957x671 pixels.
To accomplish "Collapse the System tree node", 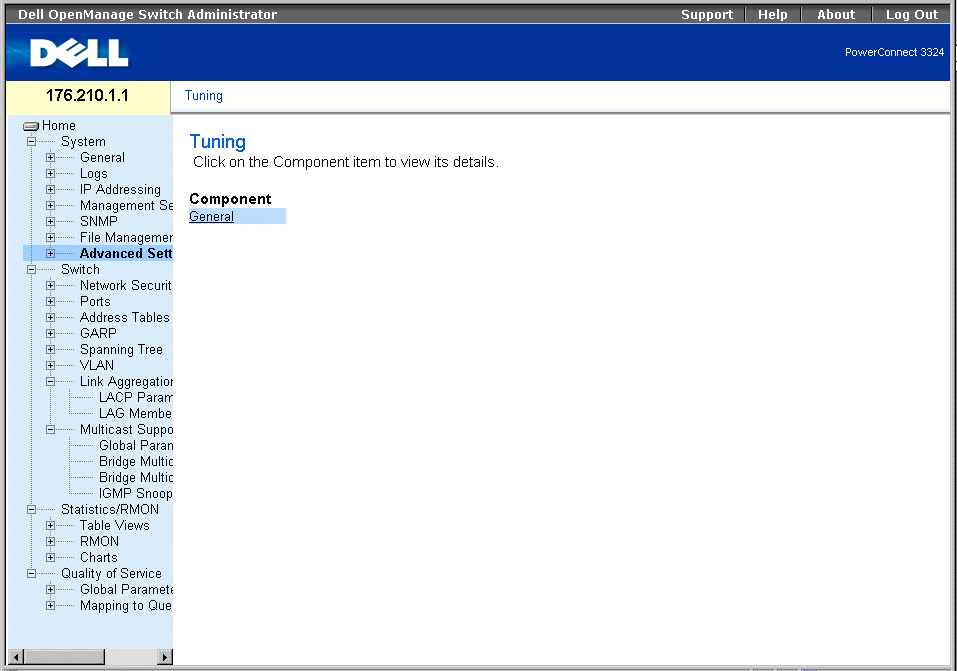I will click(x=31, y=142).
